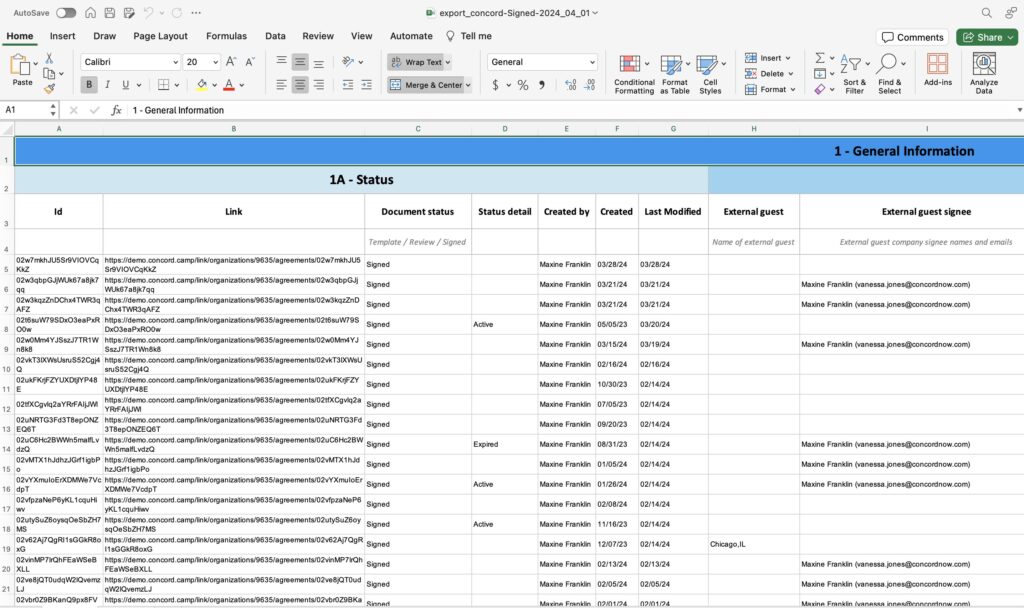Disable Wrap Text for the selection

pos(413,62)
